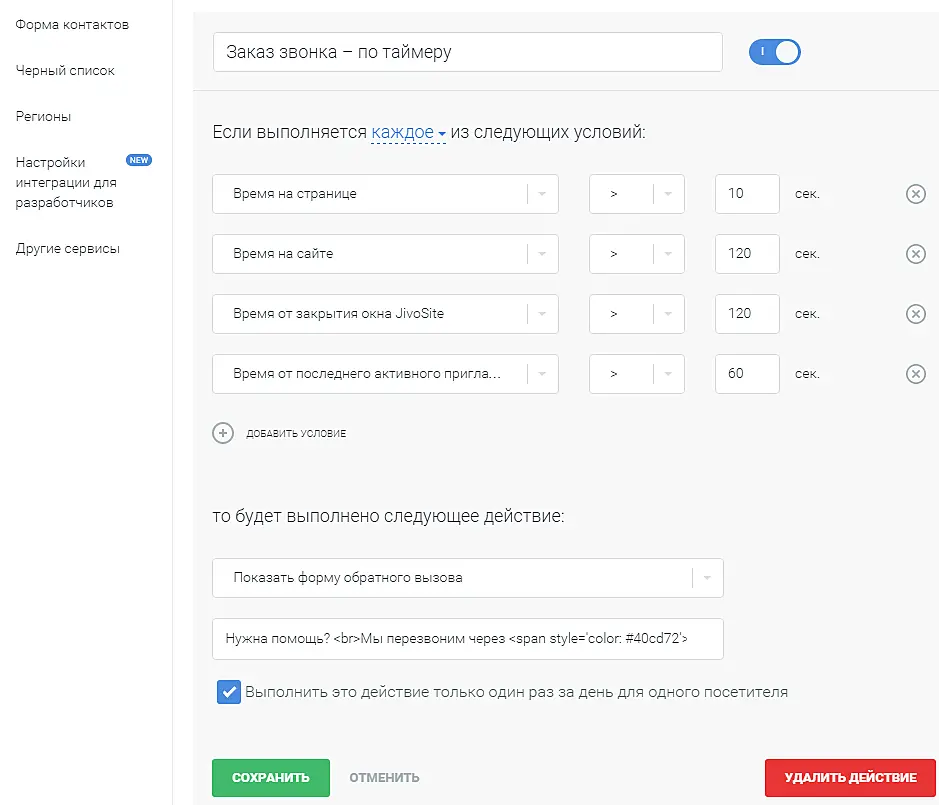Toggle the rule enabled switch off
Image resolution: width=939 pixels, height=805 pixels.
(x=775, y=52)
